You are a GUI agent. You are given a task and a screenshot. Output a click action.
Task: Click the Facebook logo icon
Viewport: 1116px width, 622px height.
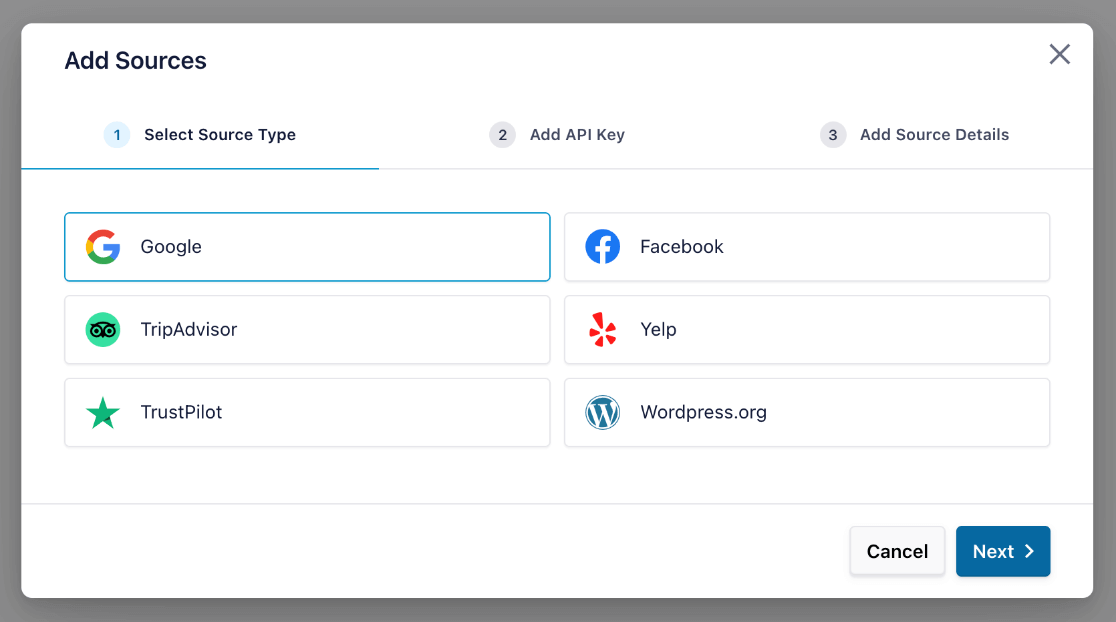pos(602,247)
